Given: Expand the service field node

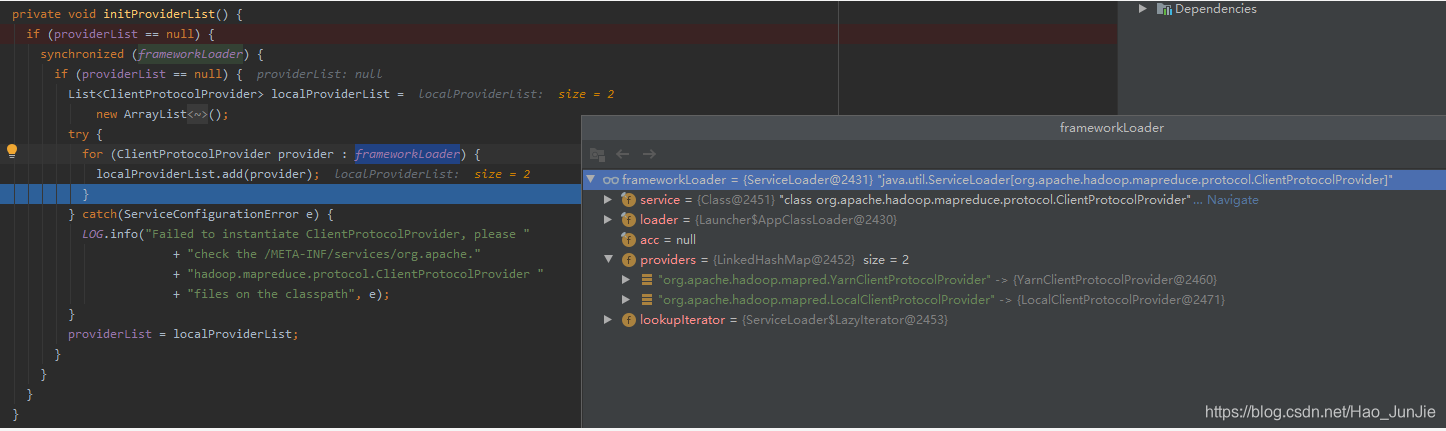Looking at the screenshot, I should (x=609, y=200).
